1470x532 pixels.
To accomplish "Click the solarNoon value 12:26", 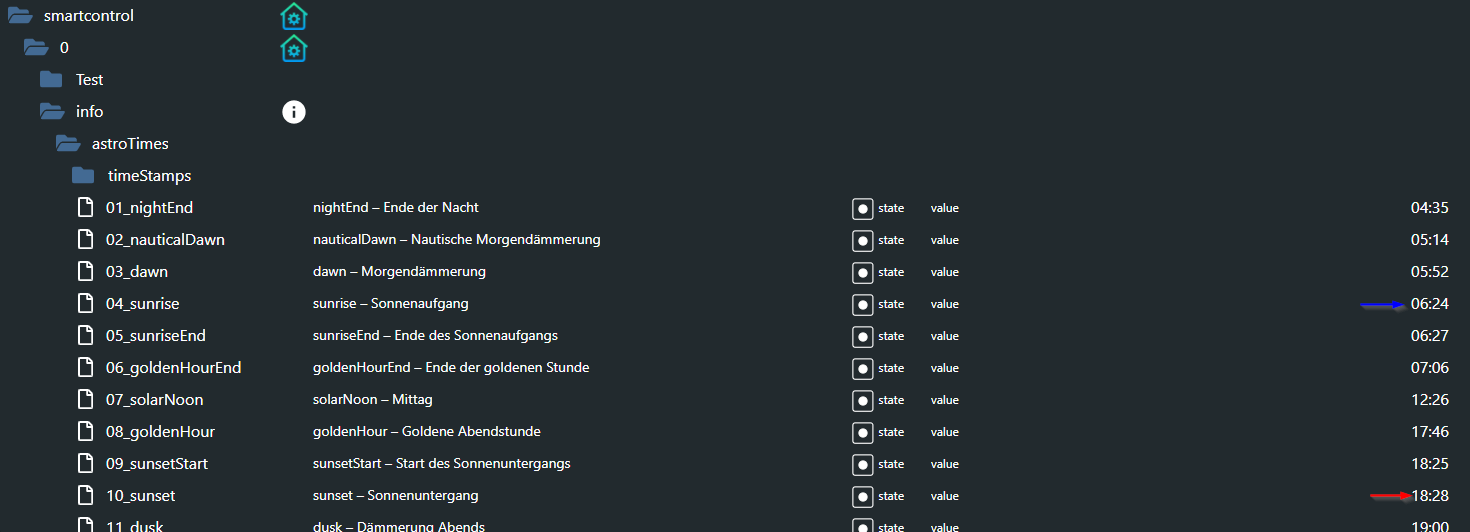I will 1429,400.
